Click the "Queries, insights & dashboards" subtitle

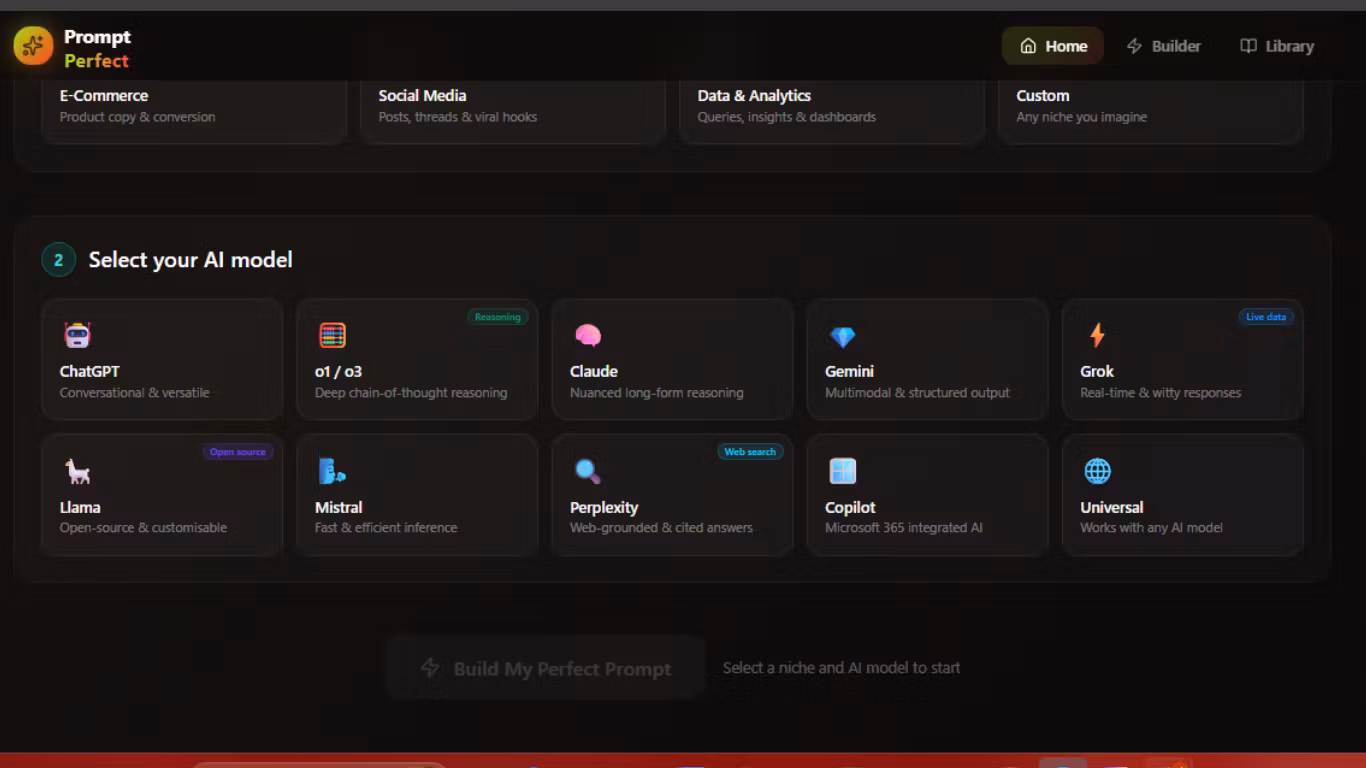[x=787, y=117]
